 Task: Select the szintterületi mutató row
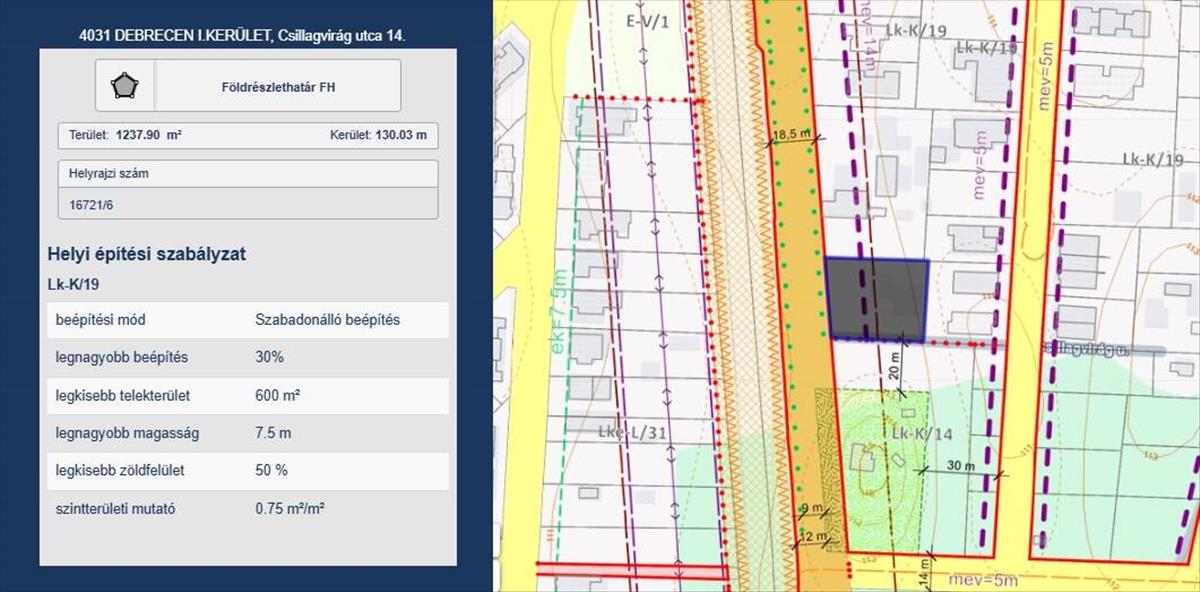click(x=248, y=508)
